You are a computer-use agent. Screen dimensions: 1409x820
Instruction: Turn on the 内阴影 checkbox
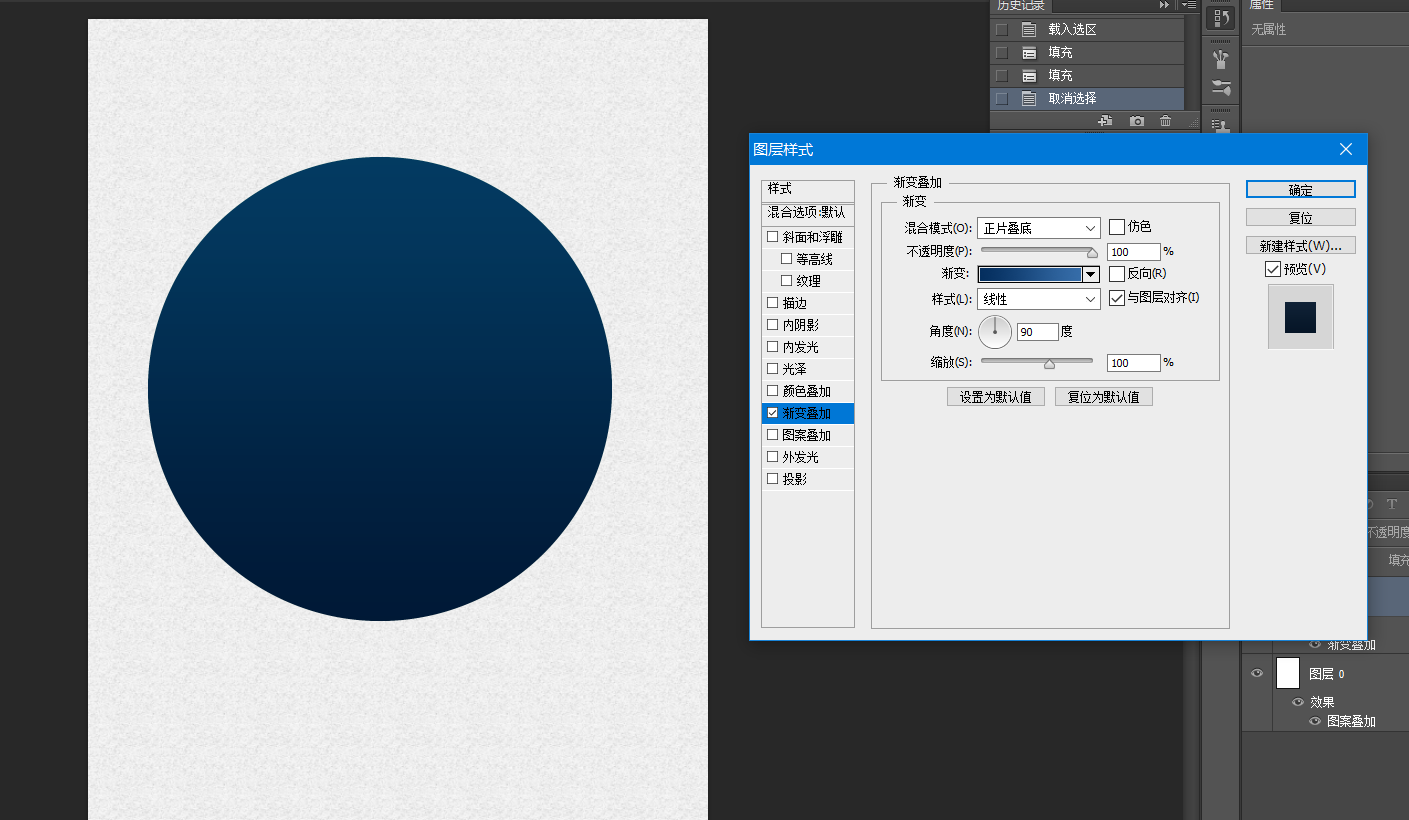[x=772, y=325]
